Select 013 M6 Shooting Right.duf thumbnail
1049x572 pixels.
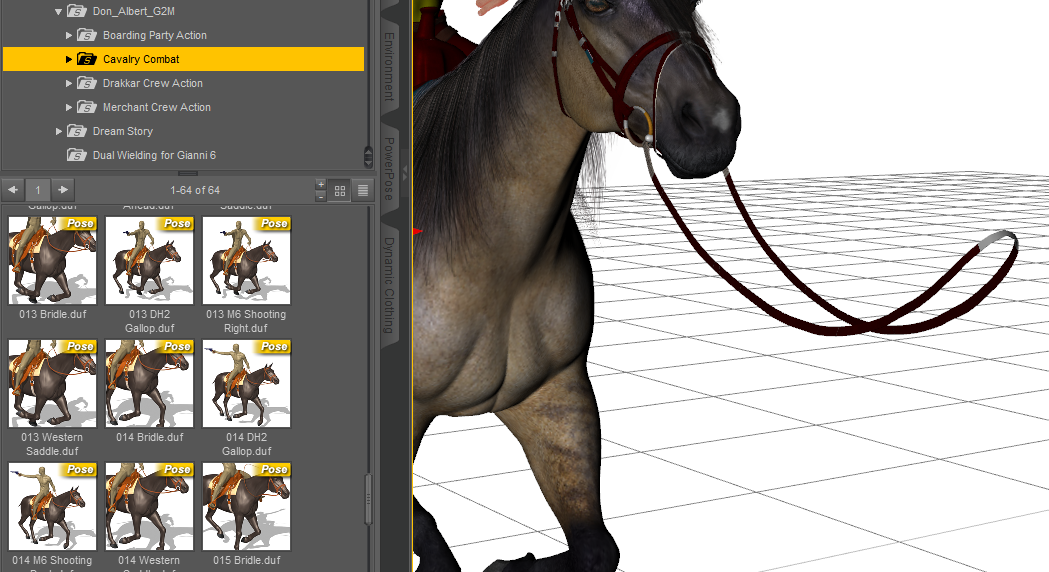pyautogui.click(x=246, y=261)
